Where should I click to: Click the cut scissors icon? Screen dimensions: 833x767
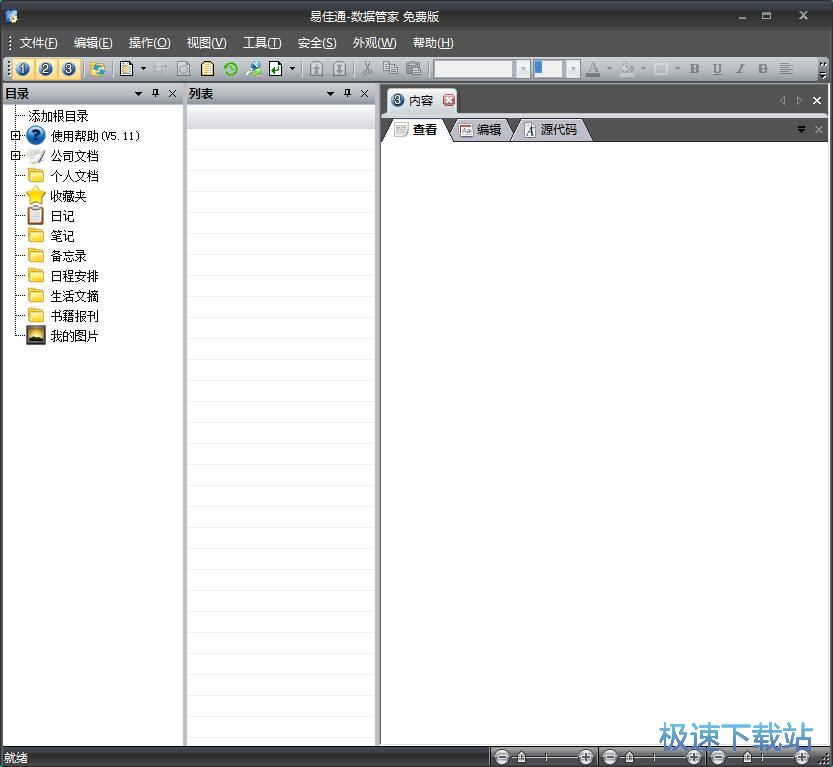(x=367, y=69)
